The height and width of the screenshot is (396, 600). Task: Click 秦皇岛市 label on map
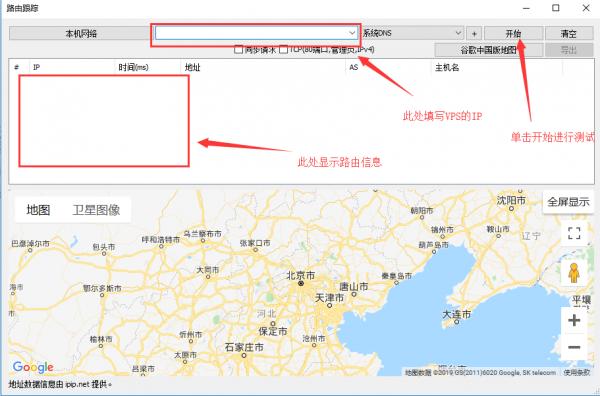(397, 275)
